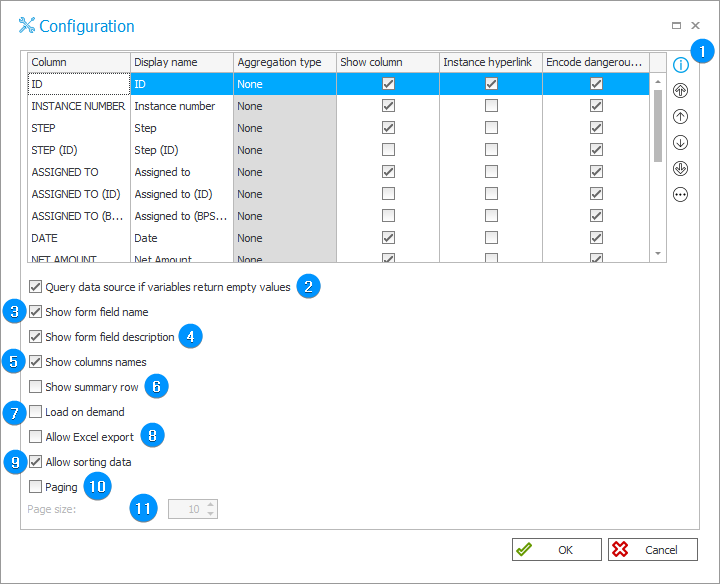The width and height of the screenshot is (720, 584).
Task: Click the Display name column header
Action: [182, 62]
